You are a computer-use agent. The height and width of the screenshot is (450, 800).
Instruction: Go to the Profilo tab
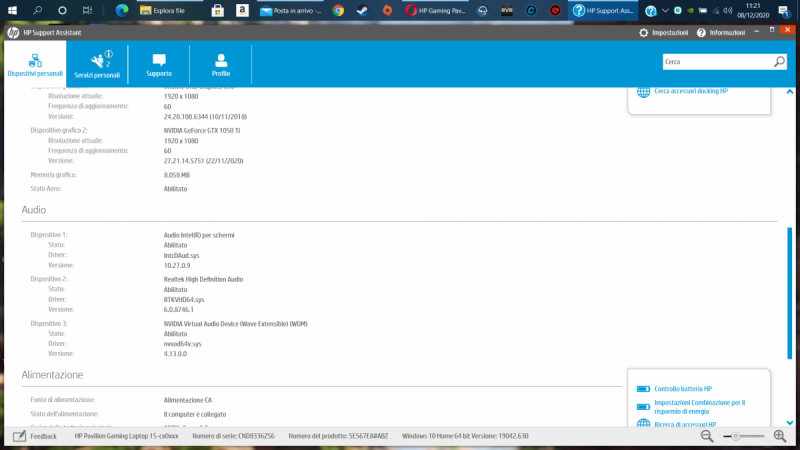coord(220,65)
